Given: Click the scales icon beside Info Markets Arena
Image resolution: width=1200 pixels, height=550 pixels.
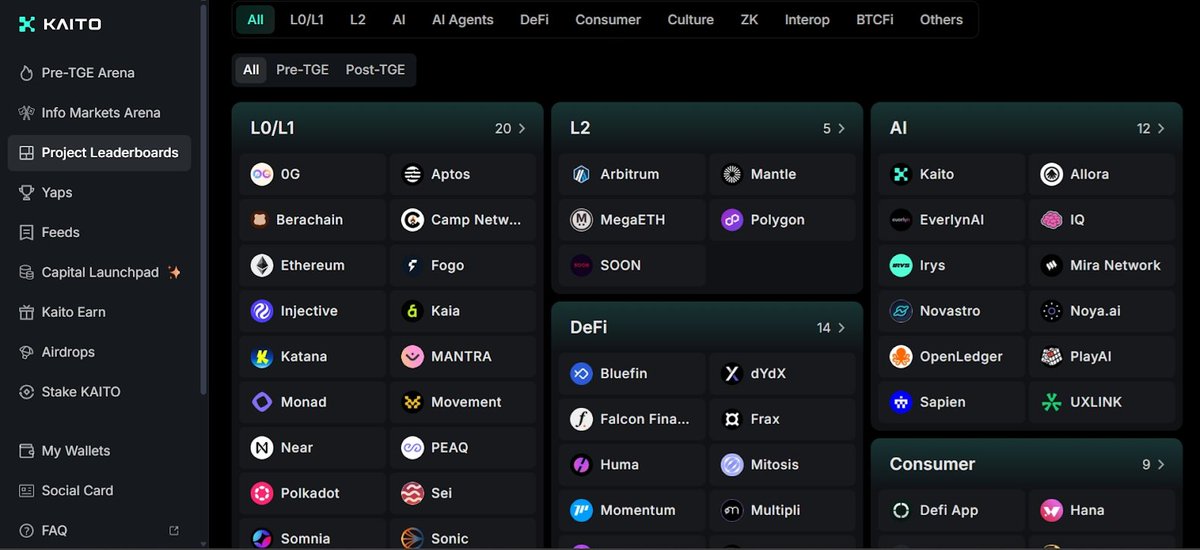Looking at the screenshot, I should click(x=27, y=113).
